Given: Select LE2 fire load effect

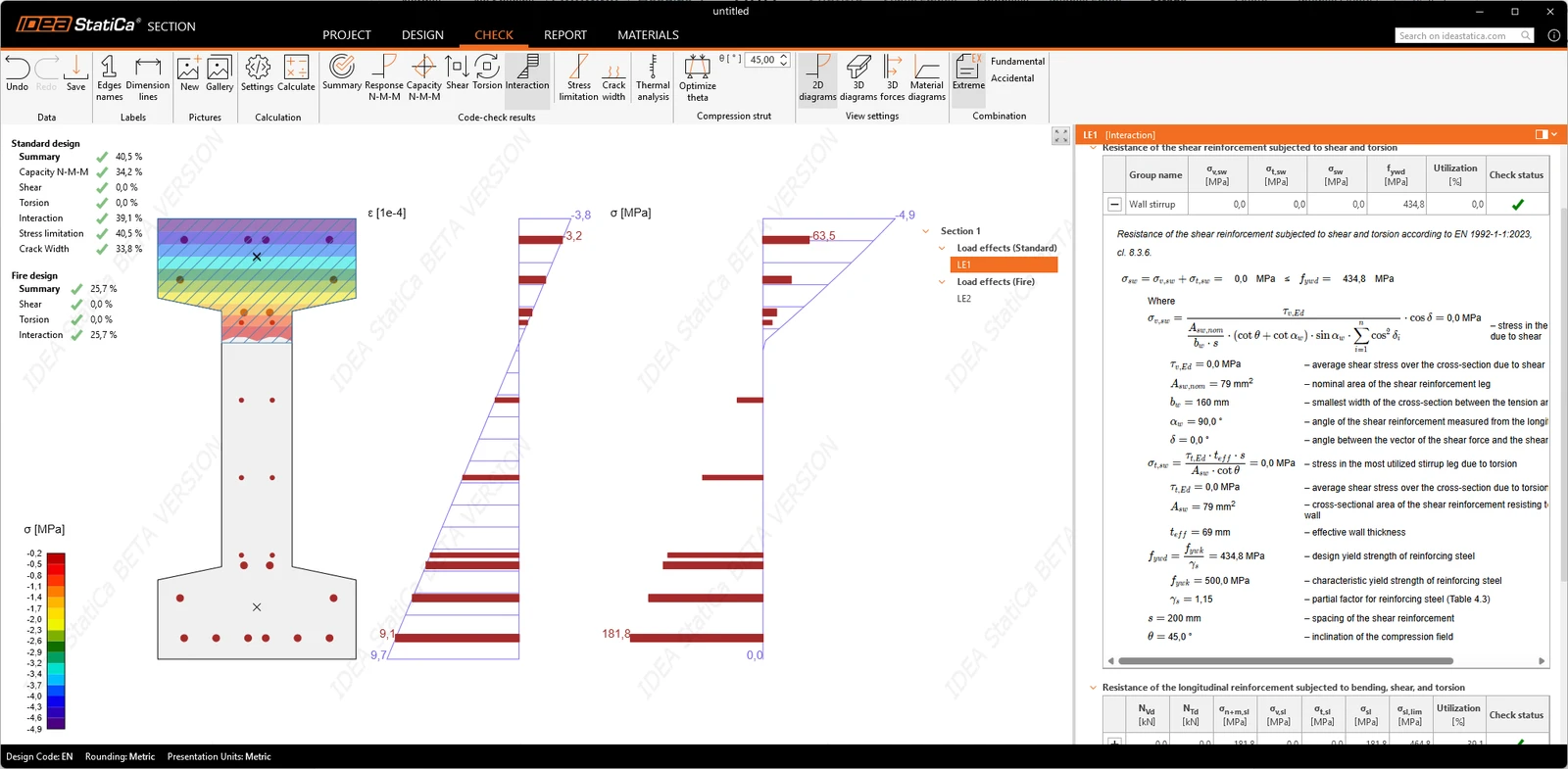Looking at the screenshot, I should 964,299.
